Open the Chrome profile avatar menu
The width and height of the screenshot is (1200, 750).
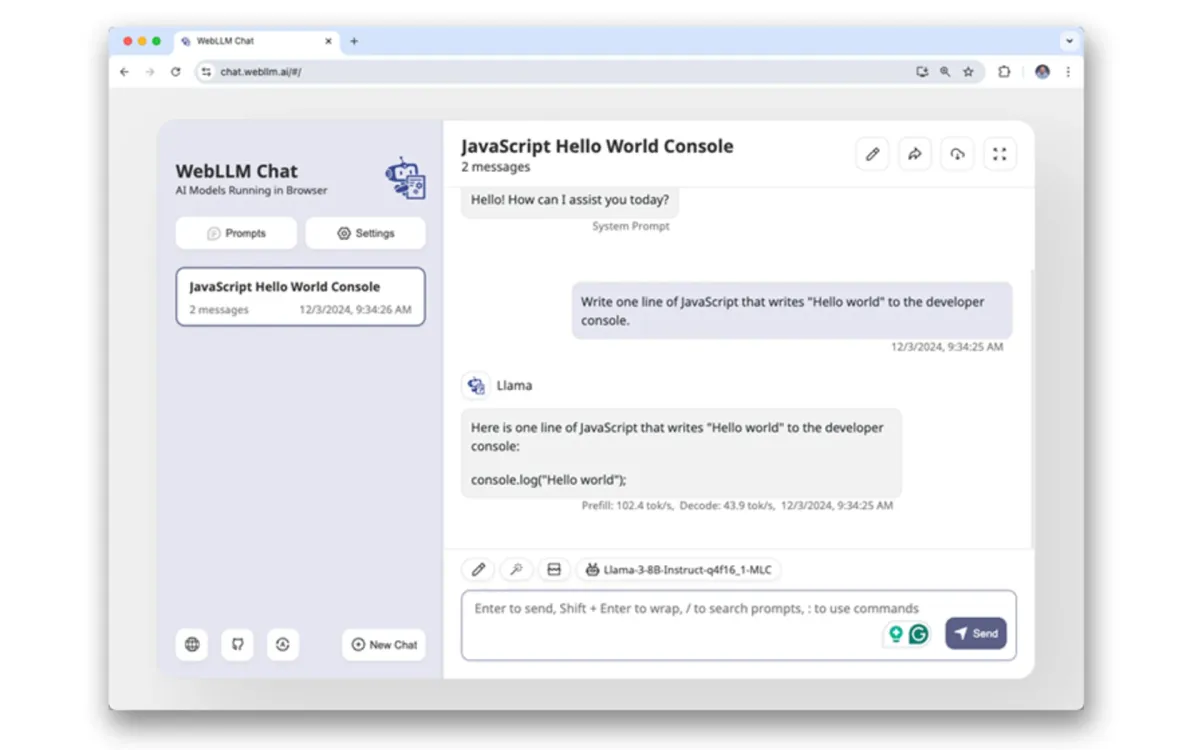pyautogui.click(x=1042, y=71)
